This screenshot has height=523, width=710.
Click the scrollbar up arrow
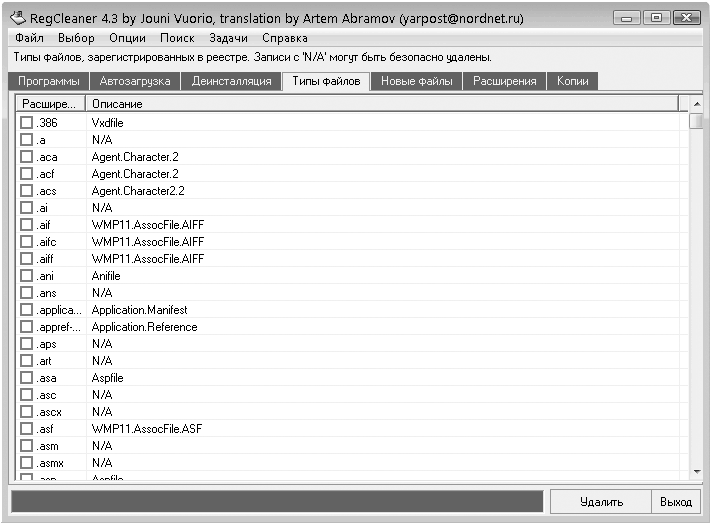[x=697, y=104]
